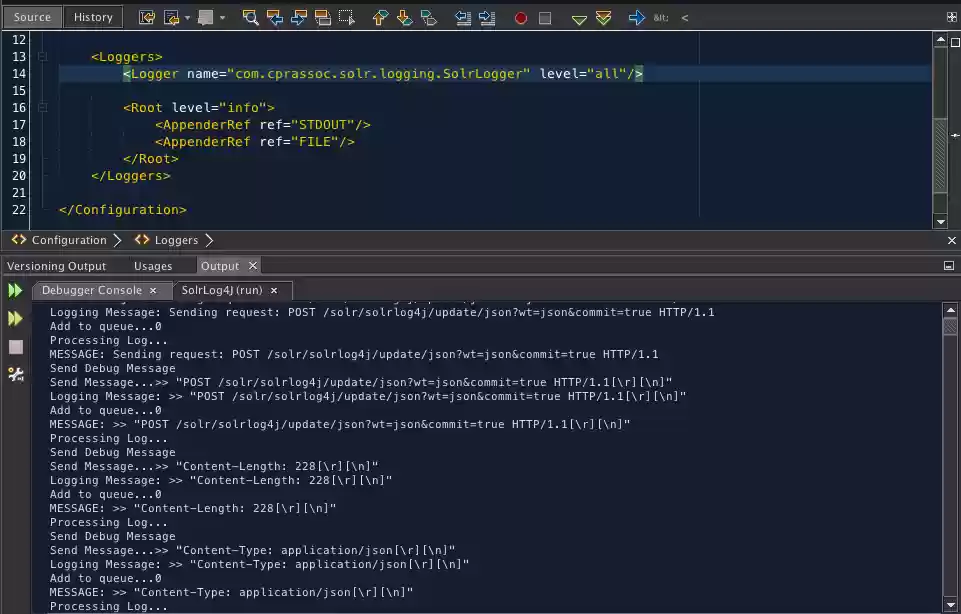Select the Find Selection magnifier icon

tap(251, 17)
